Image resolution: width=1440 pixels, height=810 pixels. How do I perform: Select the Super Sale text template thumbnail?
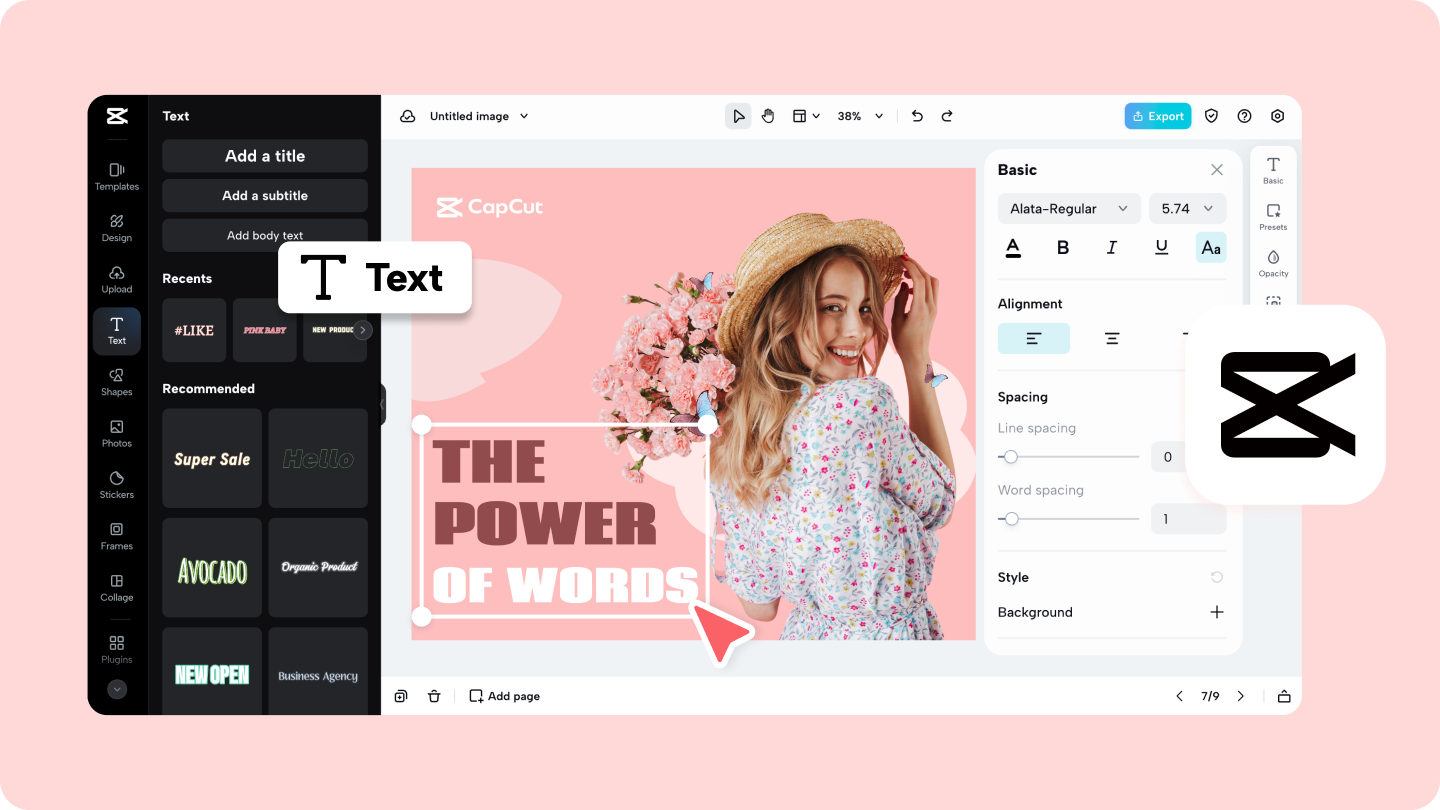[212, 458]
